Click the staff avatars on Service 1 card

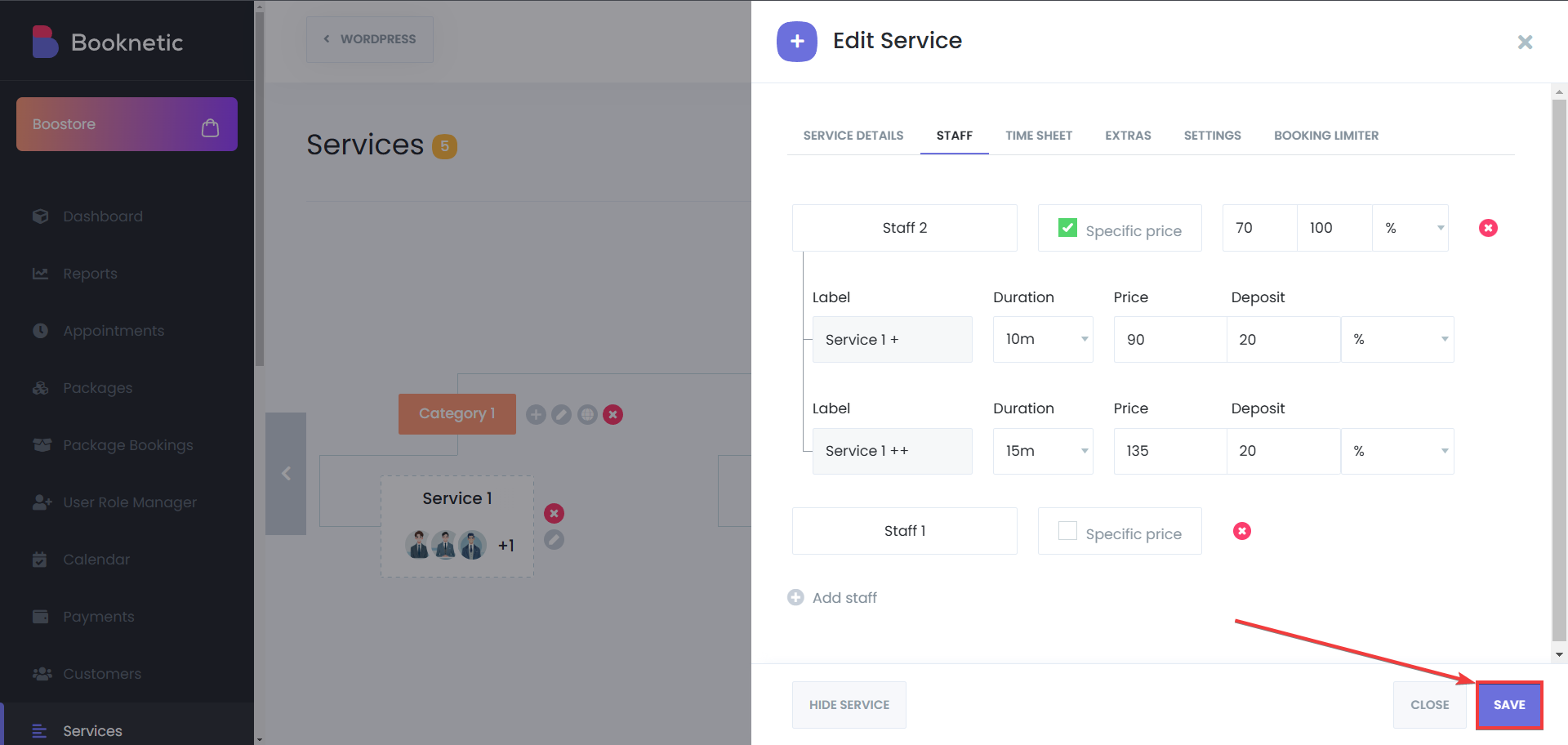point(446,545)
